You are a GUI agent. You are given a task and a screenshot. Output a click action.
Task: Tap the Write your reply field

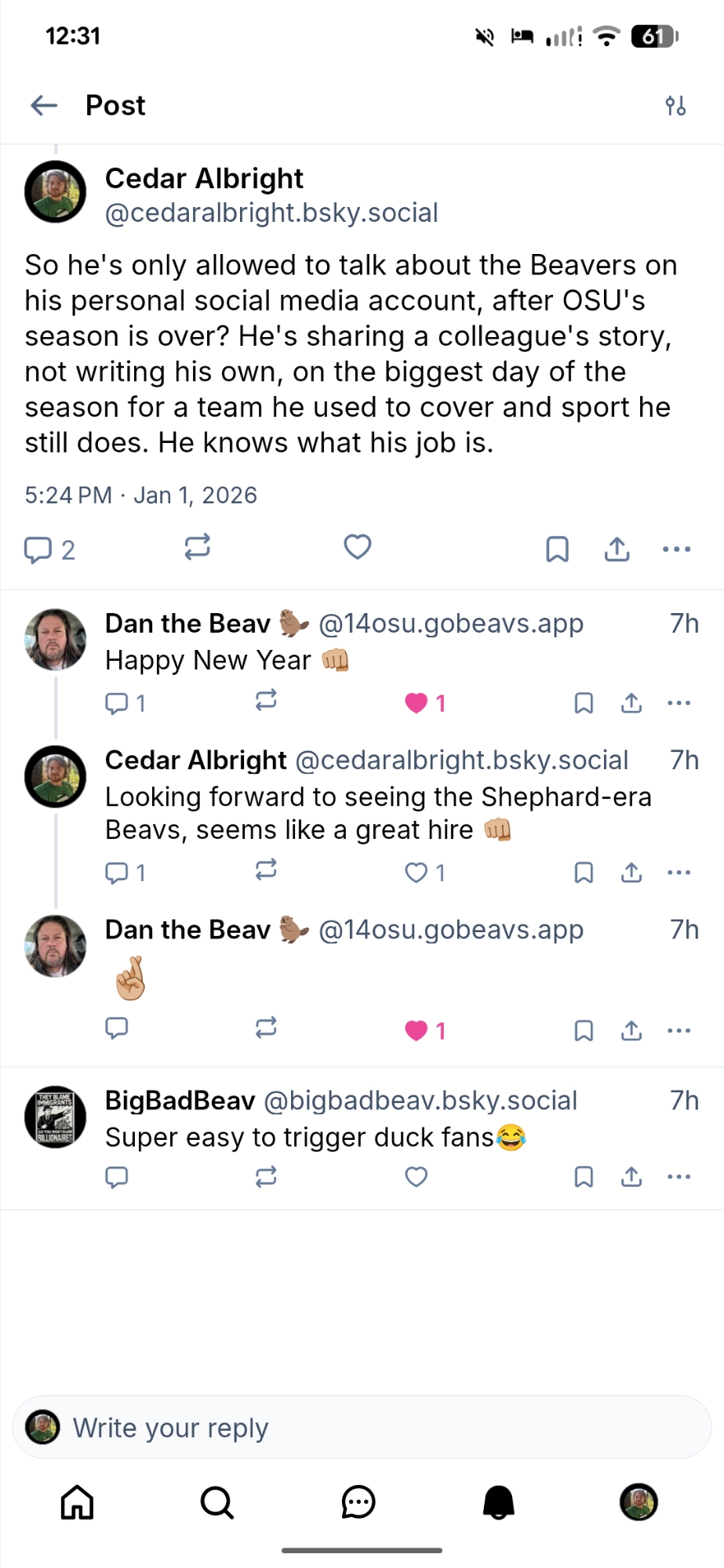(362, 1428)
